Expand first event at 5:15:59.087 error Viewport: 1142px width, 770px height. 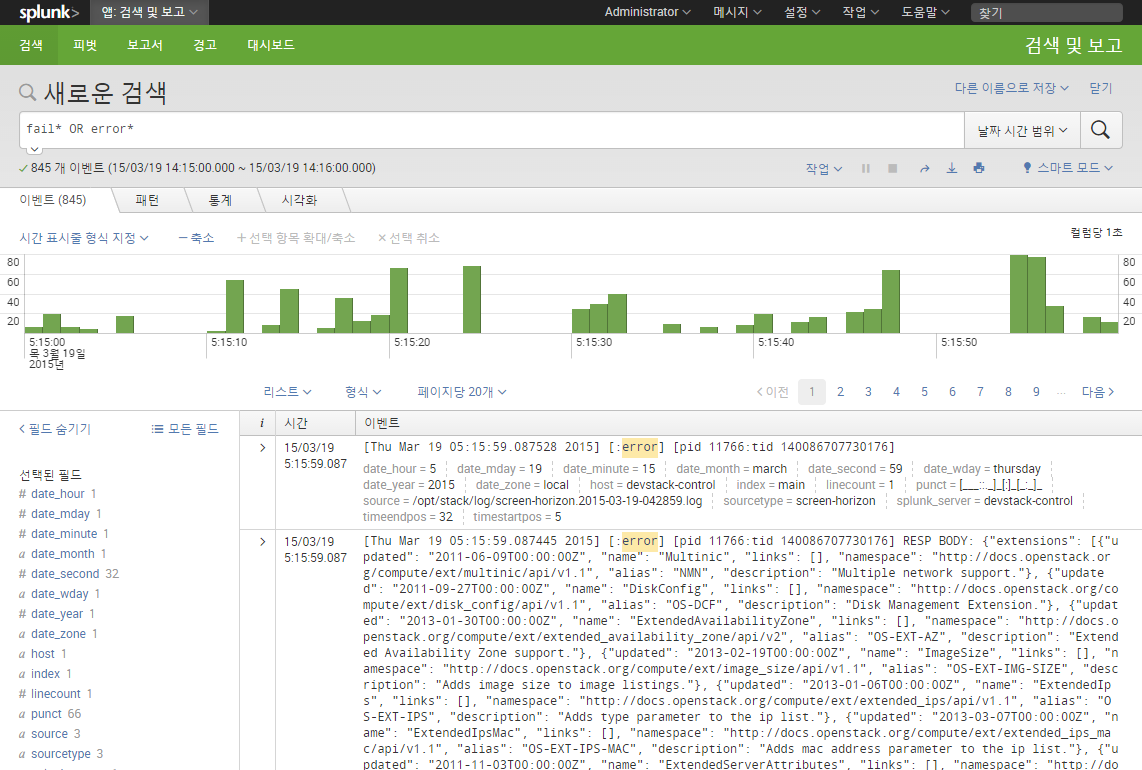[x=262, y=448]
